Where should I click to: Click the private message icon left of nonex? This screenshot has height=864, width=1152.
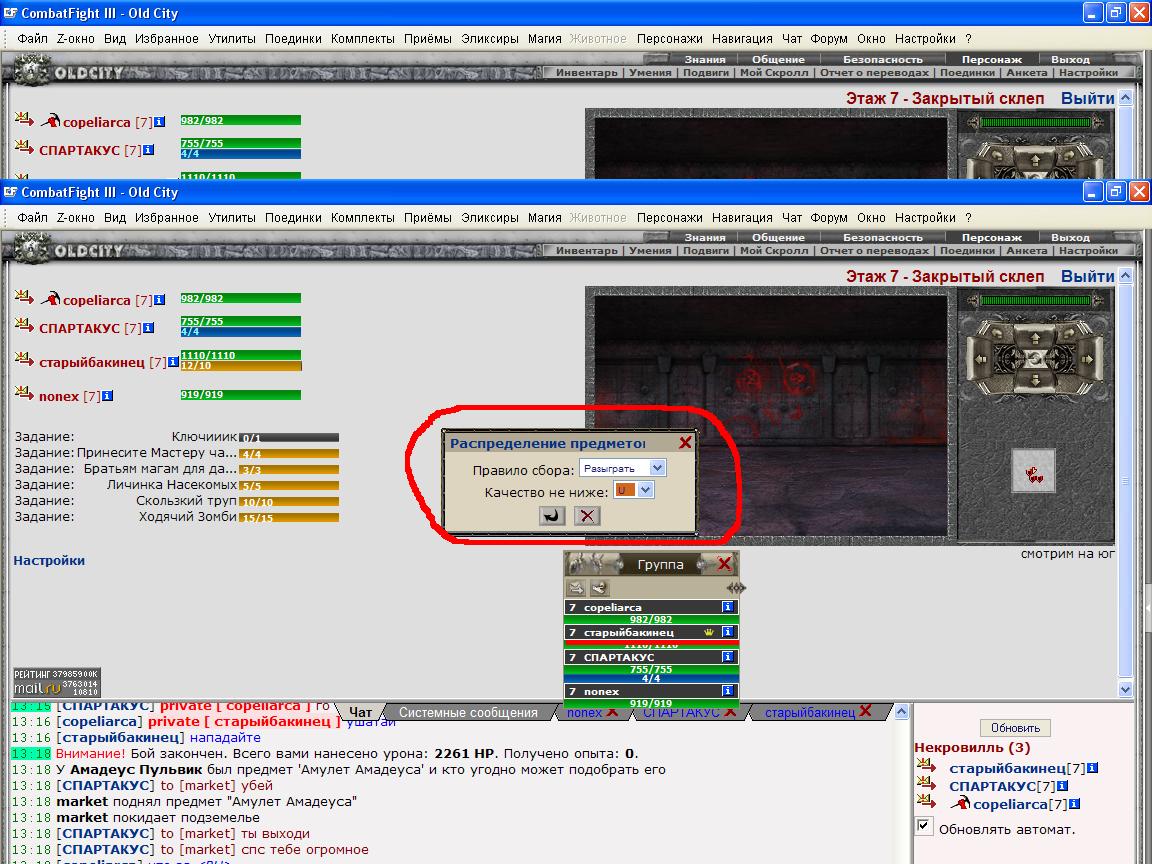click(x=24, y=393)
